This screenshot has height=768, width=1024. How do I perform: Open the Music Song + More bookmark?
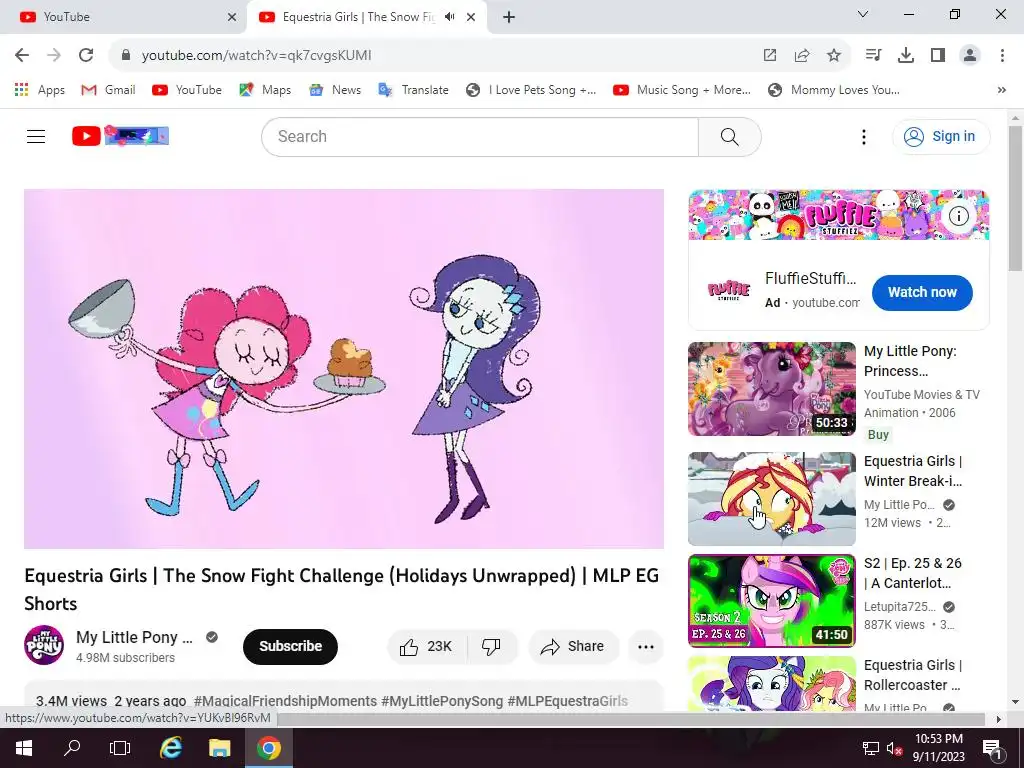point(682,90)
